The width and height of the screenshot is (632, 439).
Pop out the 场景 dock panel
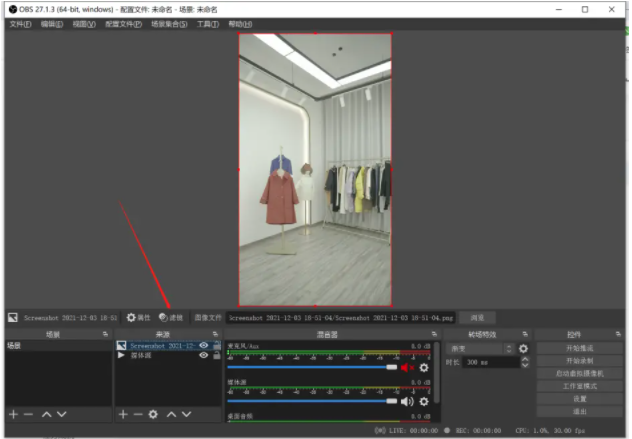105,334
